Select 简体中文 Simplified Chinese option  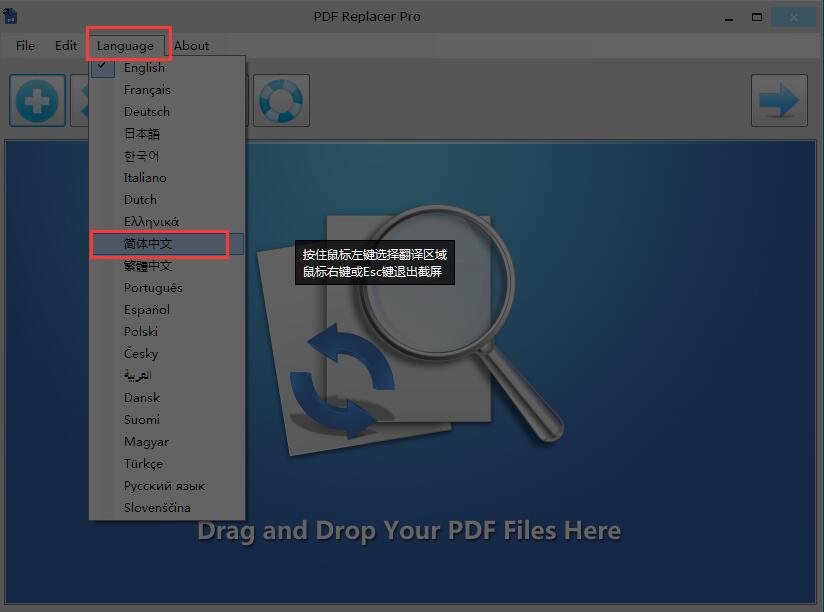click(x=167, y=244)
